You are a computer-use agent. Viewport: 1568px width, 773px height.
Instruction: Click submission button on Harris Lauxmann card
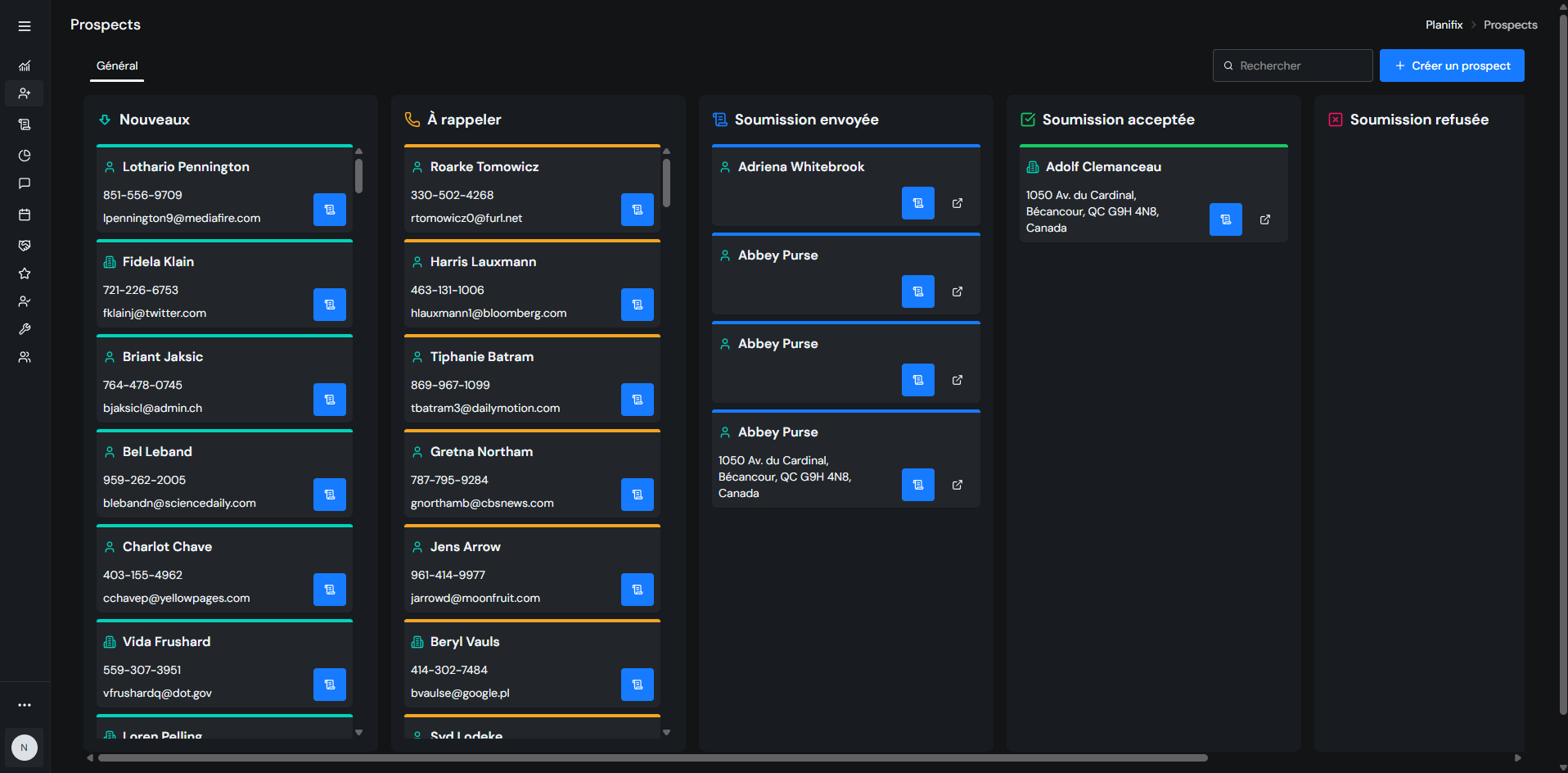638,305
